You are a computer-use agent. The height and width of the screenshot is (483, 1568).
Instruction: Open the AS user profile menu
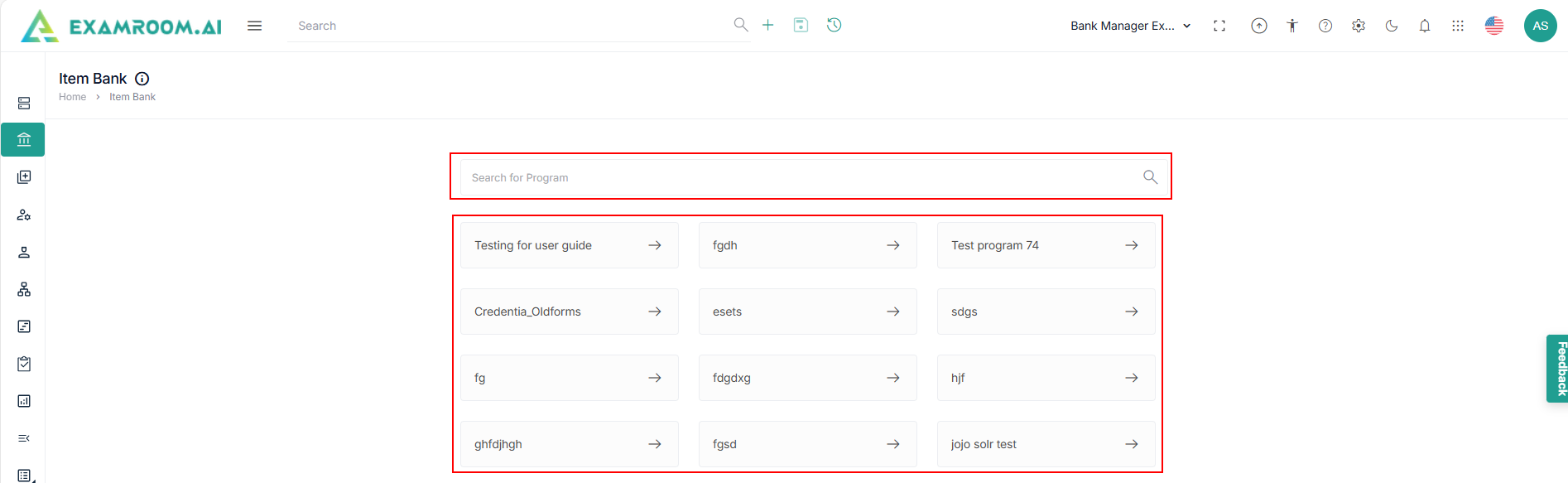tap(1540, 26)
